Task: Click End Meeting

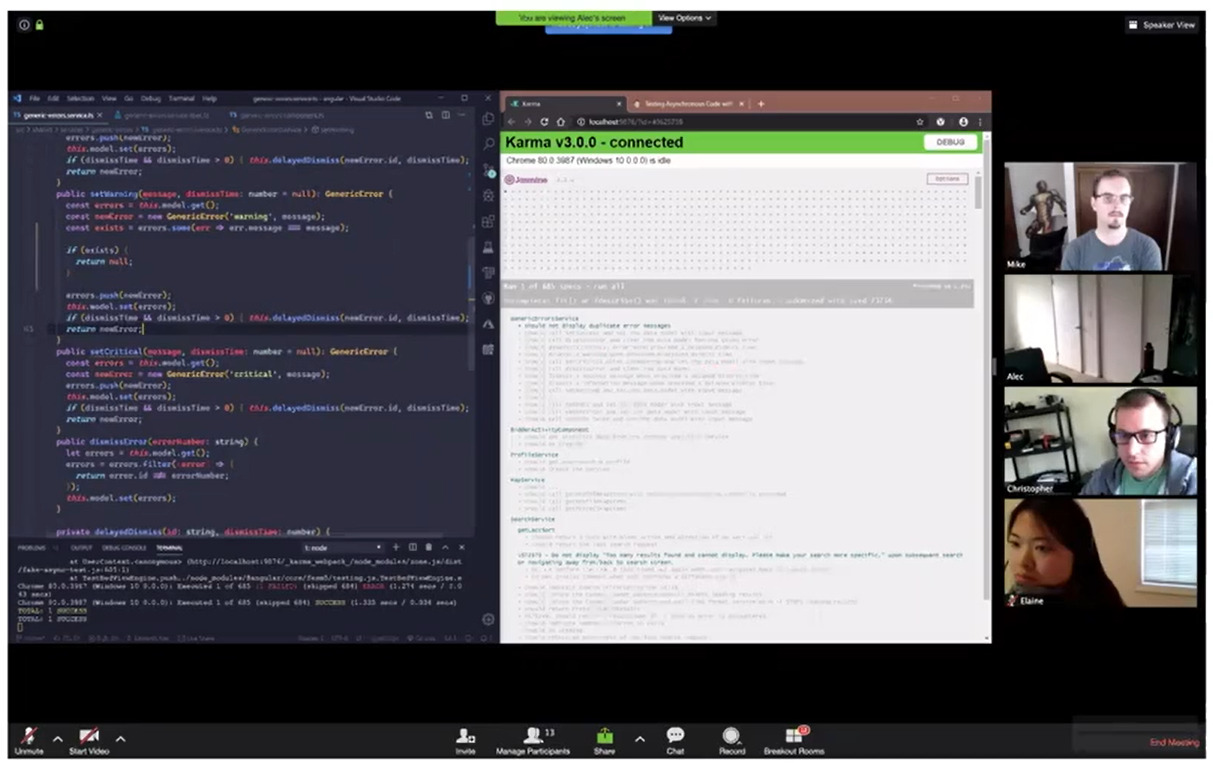Action: 1174,742
